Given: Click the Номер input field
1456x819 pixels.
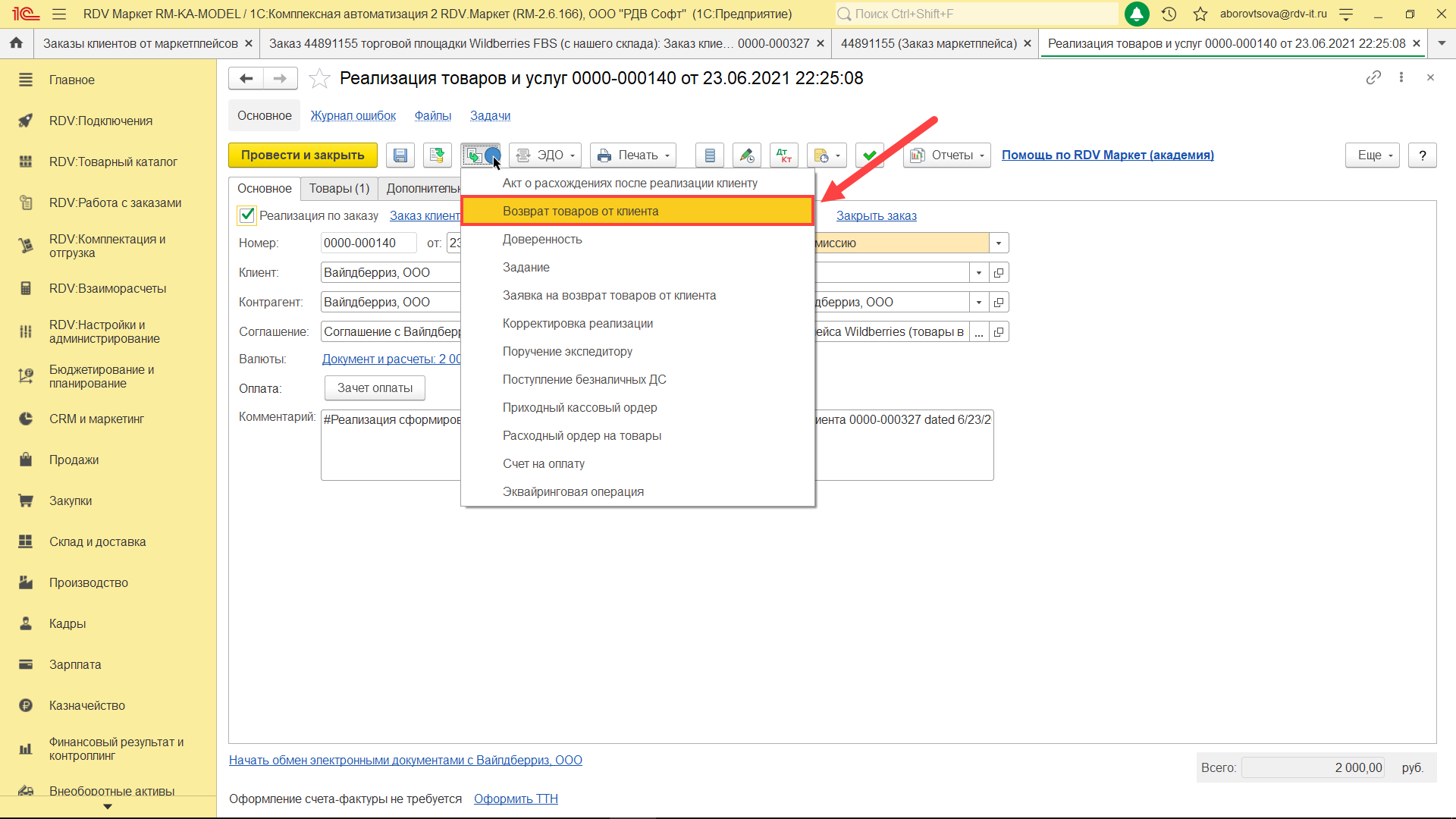Looking at the screenshot, I should coord(368,243).
